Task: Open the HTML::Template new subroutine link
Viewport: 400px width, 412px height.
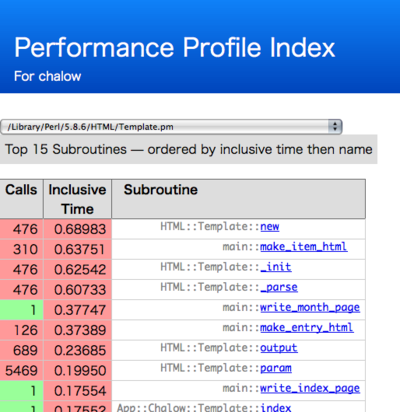Action: [270, 227]
